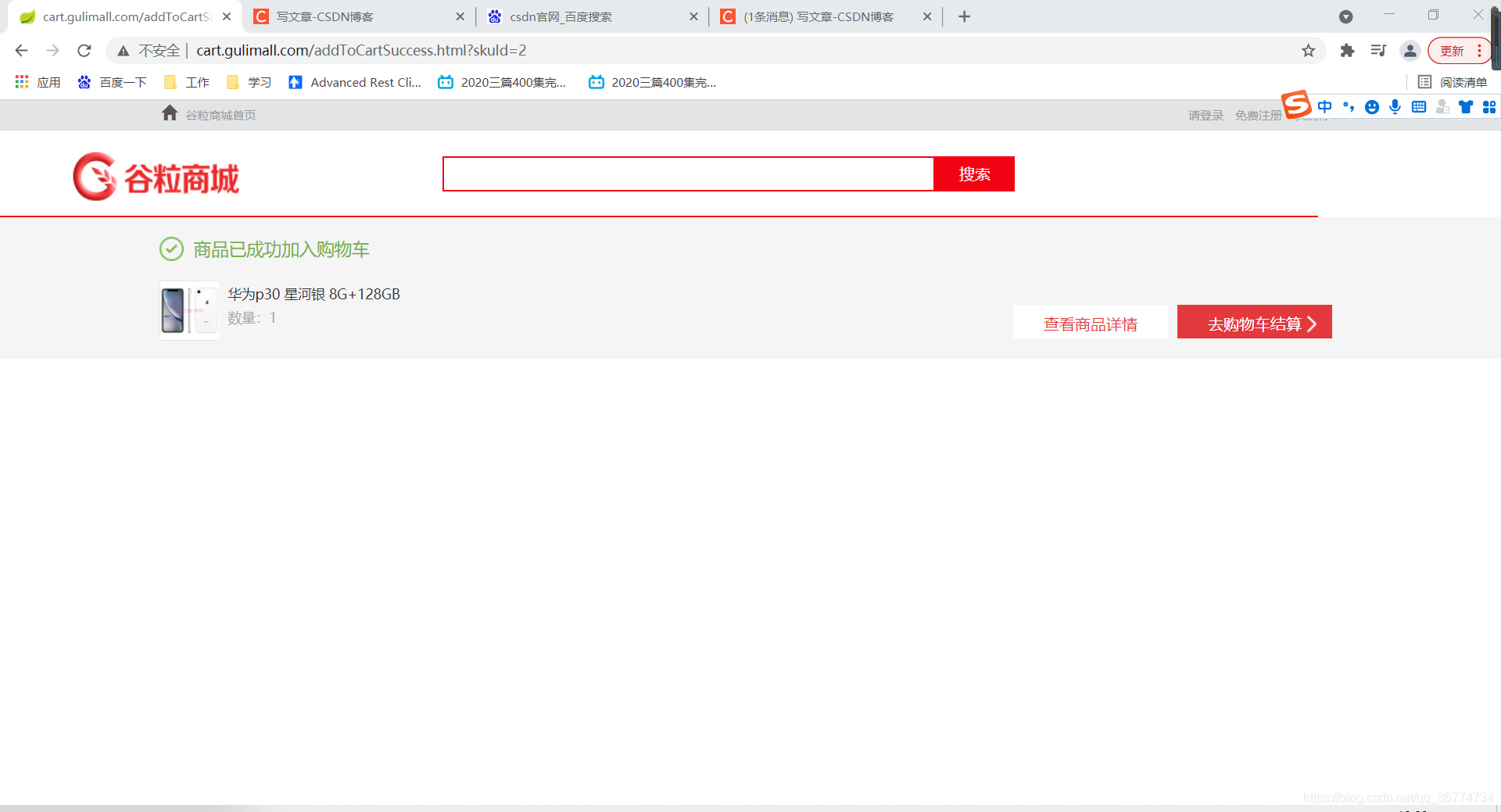
Task: Close the csdn官网_百度搜索 tab
Action: click(x=693, y=16)
